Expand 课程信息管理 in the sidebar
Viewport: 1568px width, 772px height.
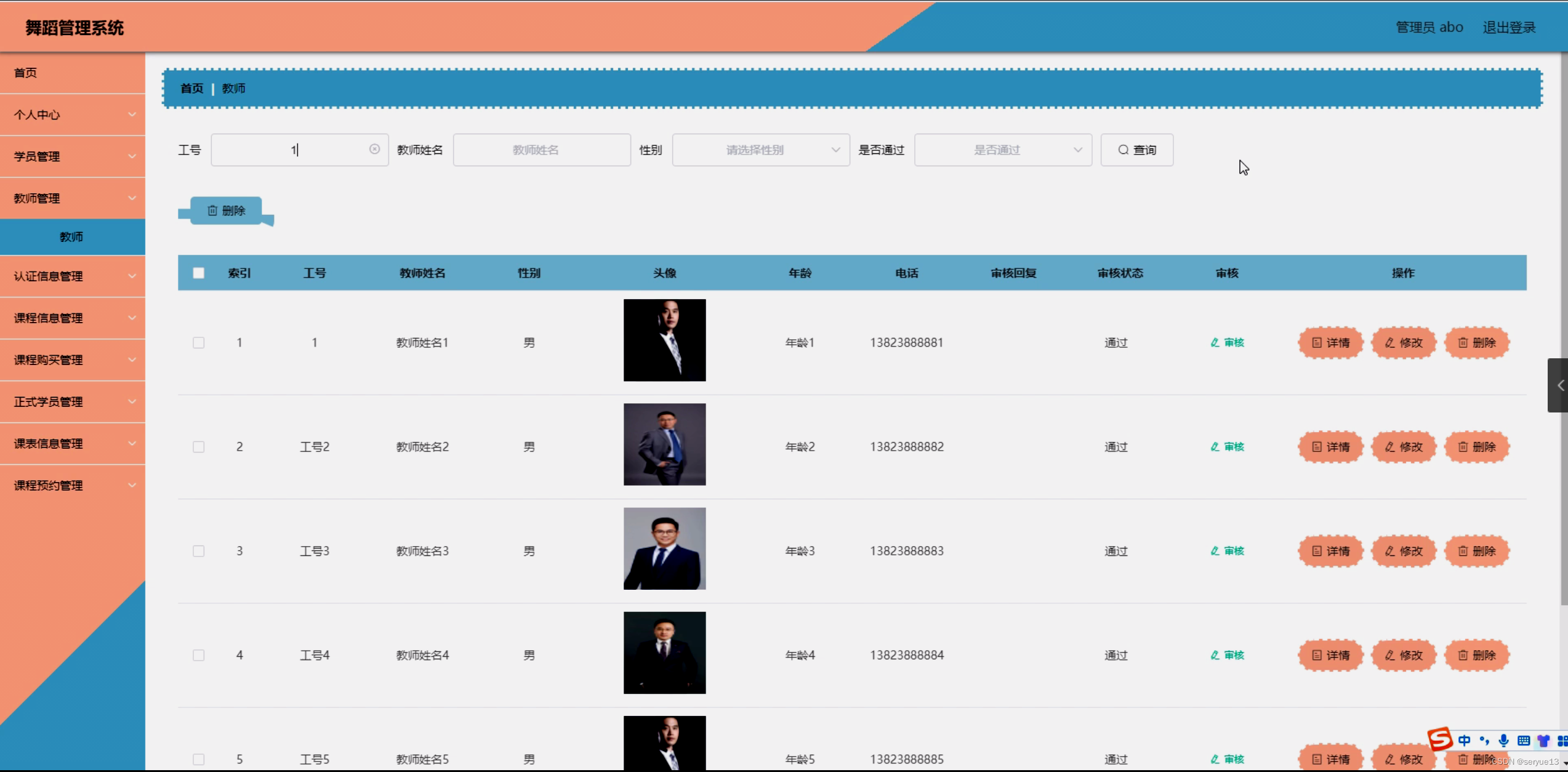72,318
